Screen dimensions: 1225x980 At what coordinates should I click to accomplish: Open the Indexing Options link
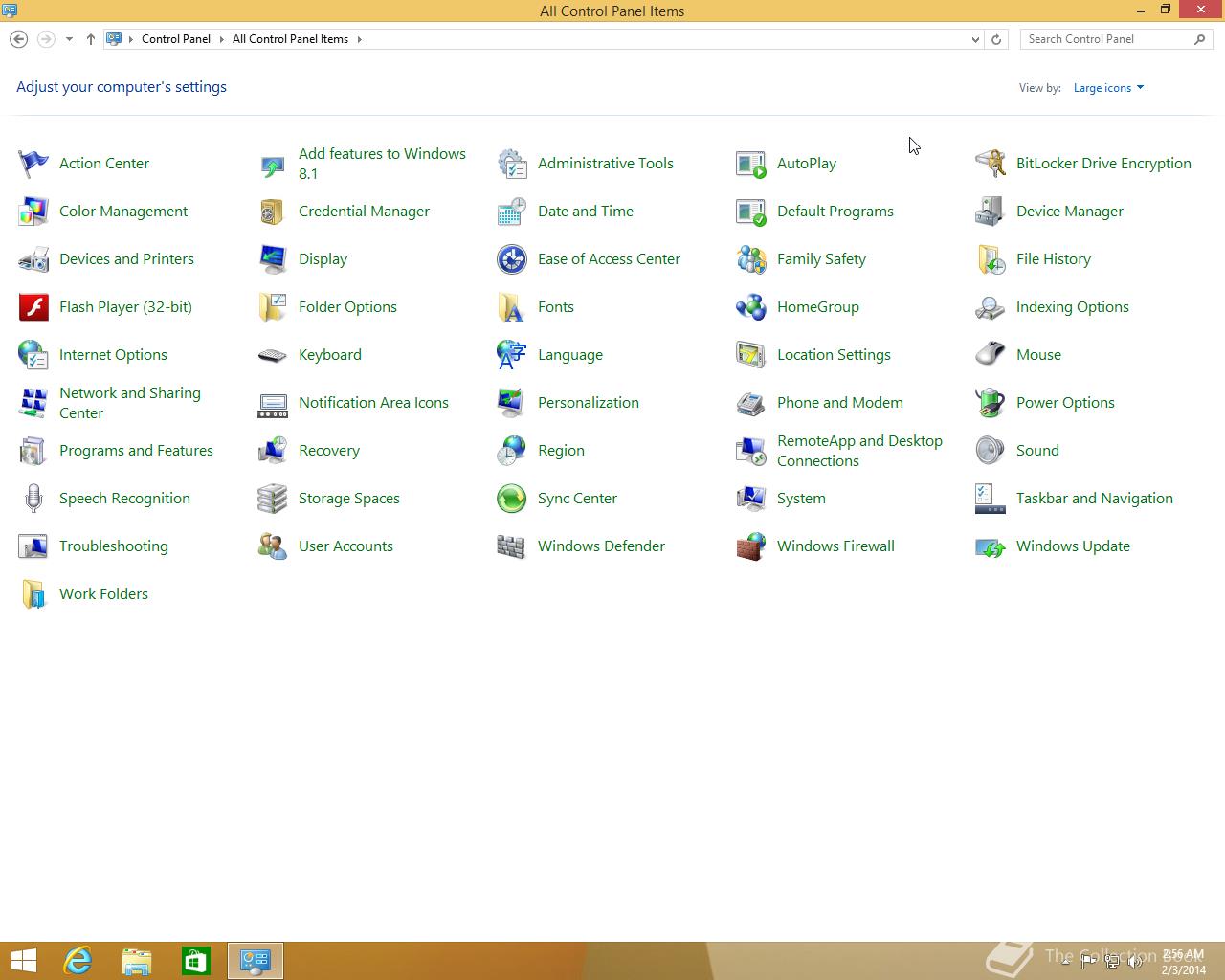click(1073, 307)
